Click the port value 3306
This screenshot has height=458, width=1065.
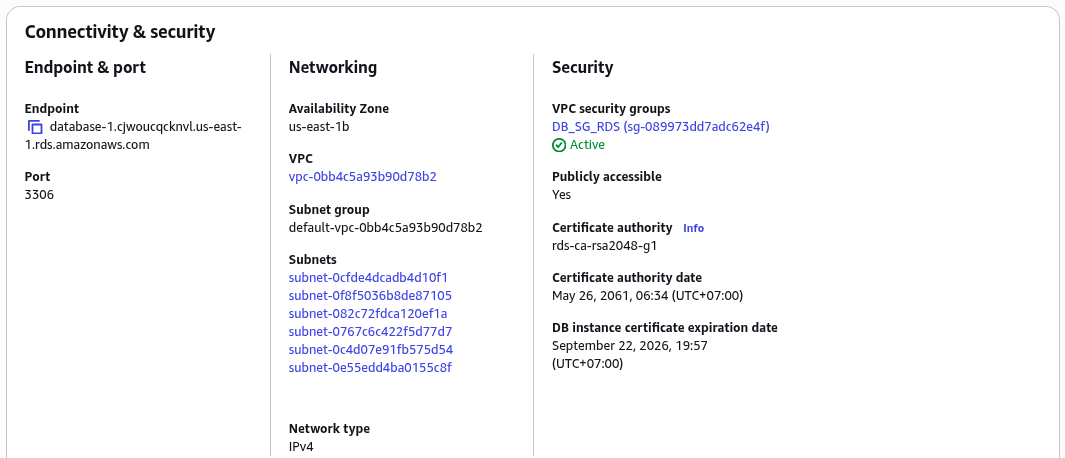tap(39, 195)
